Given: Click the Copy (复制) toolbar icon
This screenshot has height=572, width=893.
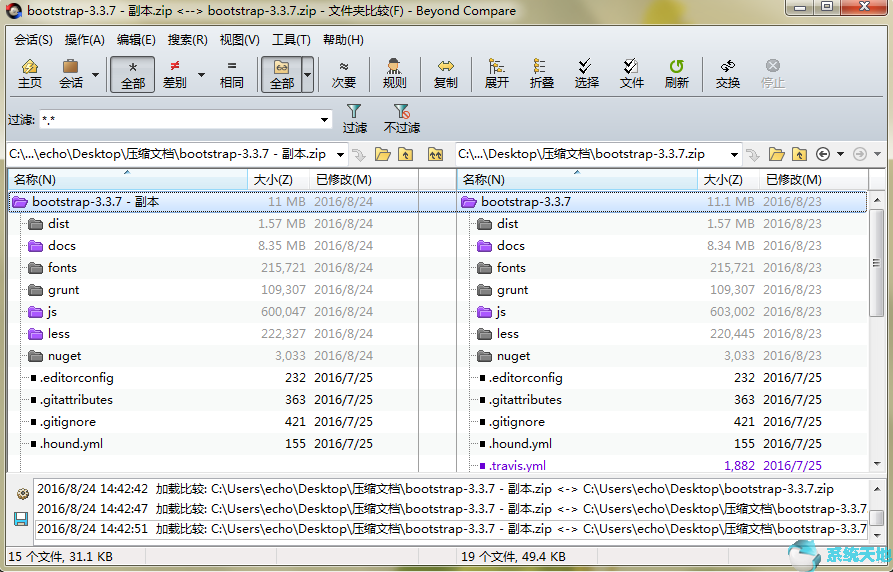Looking at the screenshot, I should (445, 74).
